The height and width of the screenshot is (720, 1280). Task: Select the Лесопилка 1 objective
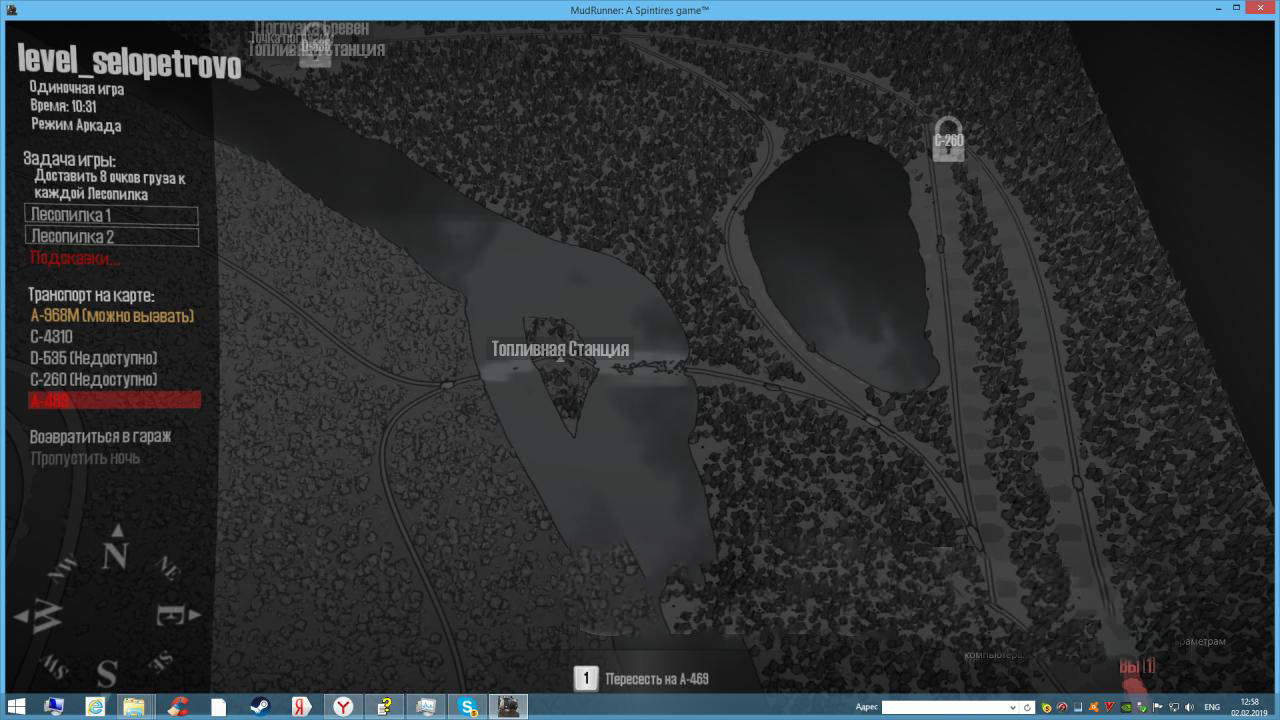[111, 215]
